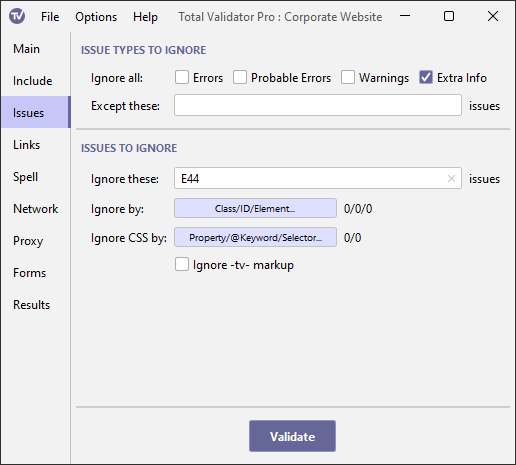Clear the Ignore these field with X
The height and width of the screenshot is (465, 516).
click(451, 179)
